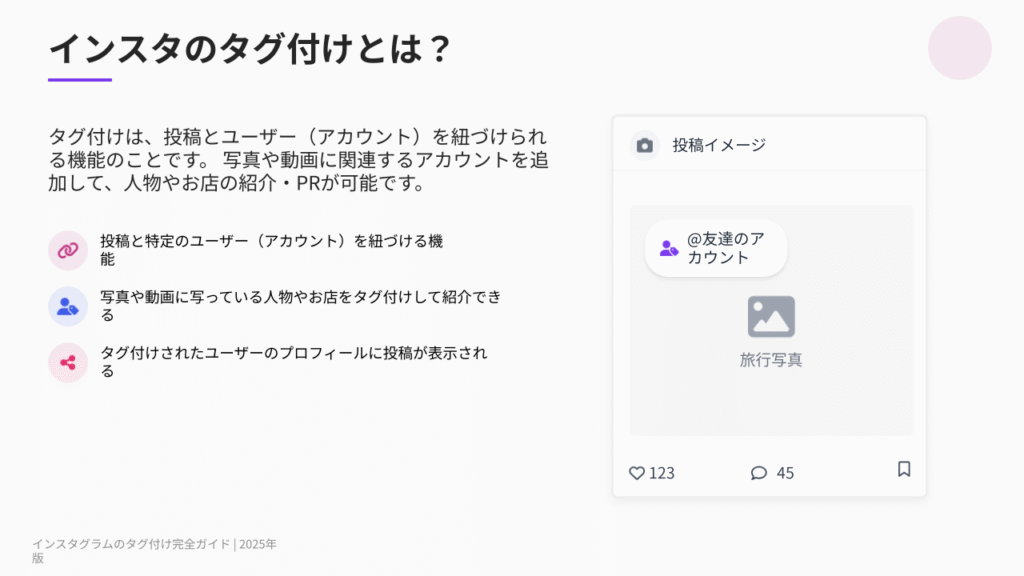Click the @友達のアカウント tag bubble
The height and width of the screenshot is (576, 1024).
[716, 249]
